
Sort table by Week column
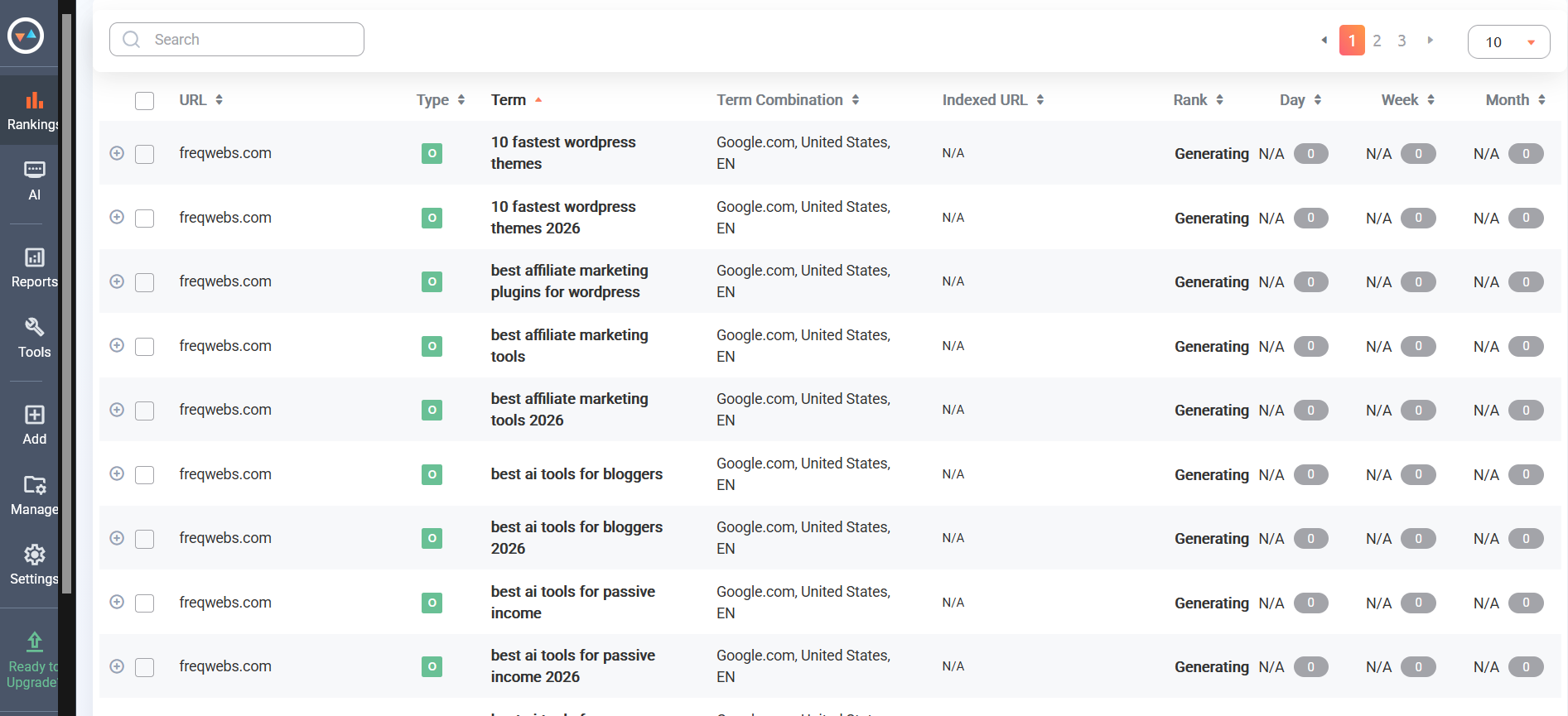(x=1408, y=100)
